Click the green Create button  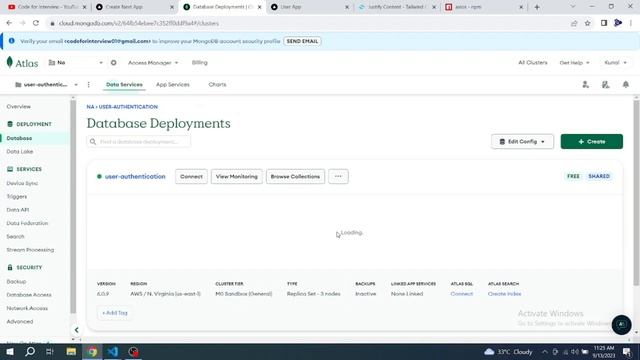click(591, 142)
